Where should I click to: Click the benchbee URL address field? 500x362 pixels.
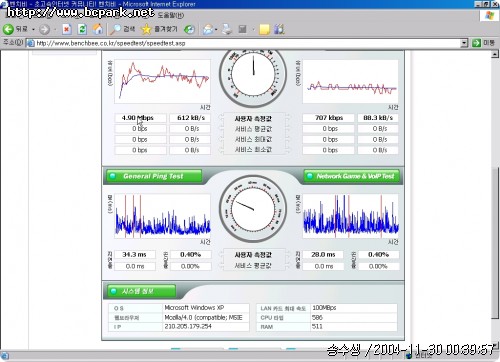[x=247, y=43]
